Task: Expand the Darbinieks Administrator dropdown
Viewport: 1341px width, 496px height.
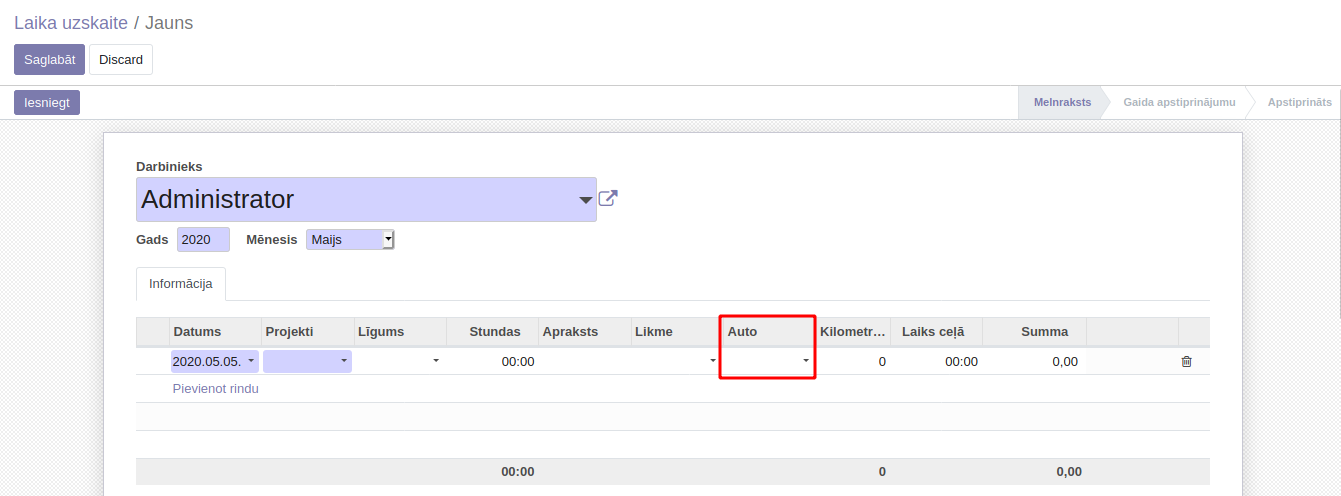Action: pos(585,200)
